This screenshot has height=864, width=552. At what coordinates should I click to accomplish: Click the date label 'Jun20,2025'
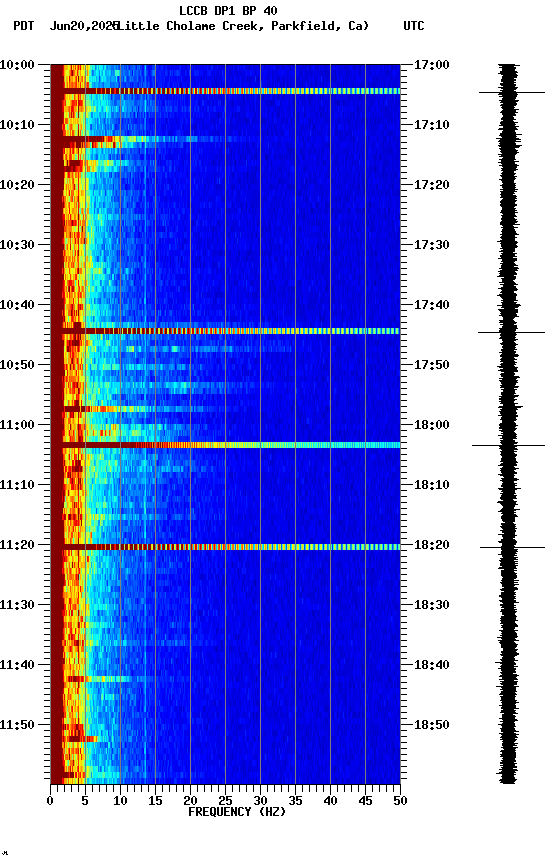(x=83, y=26)
